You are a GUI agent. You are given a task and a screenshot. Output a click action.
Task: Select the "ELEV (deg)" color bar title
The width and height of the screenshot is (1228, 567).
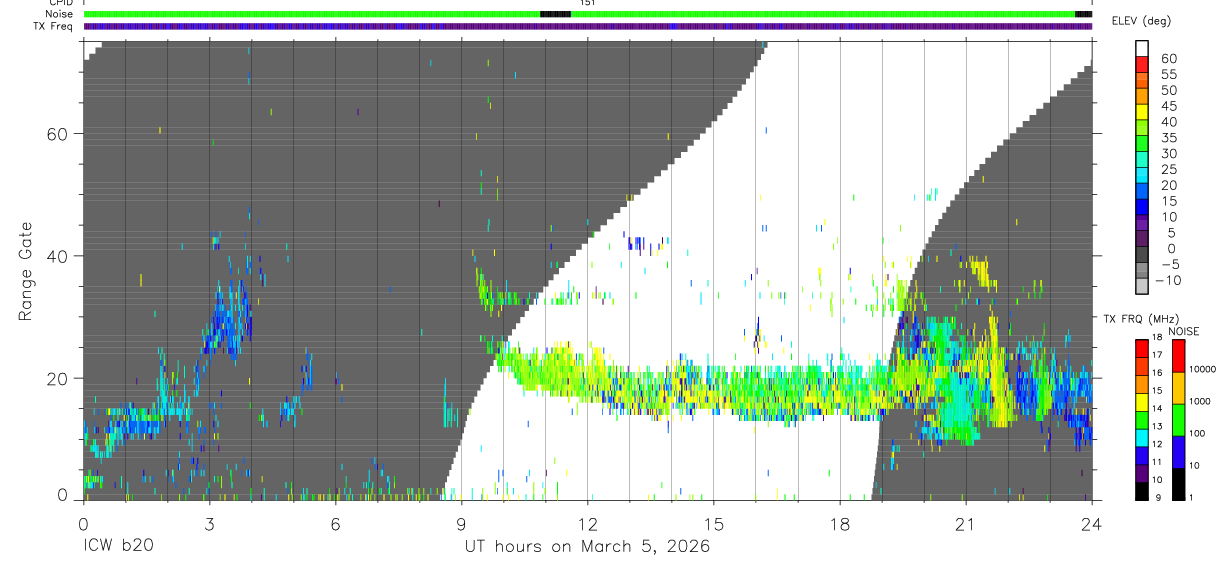point(1141,21)
